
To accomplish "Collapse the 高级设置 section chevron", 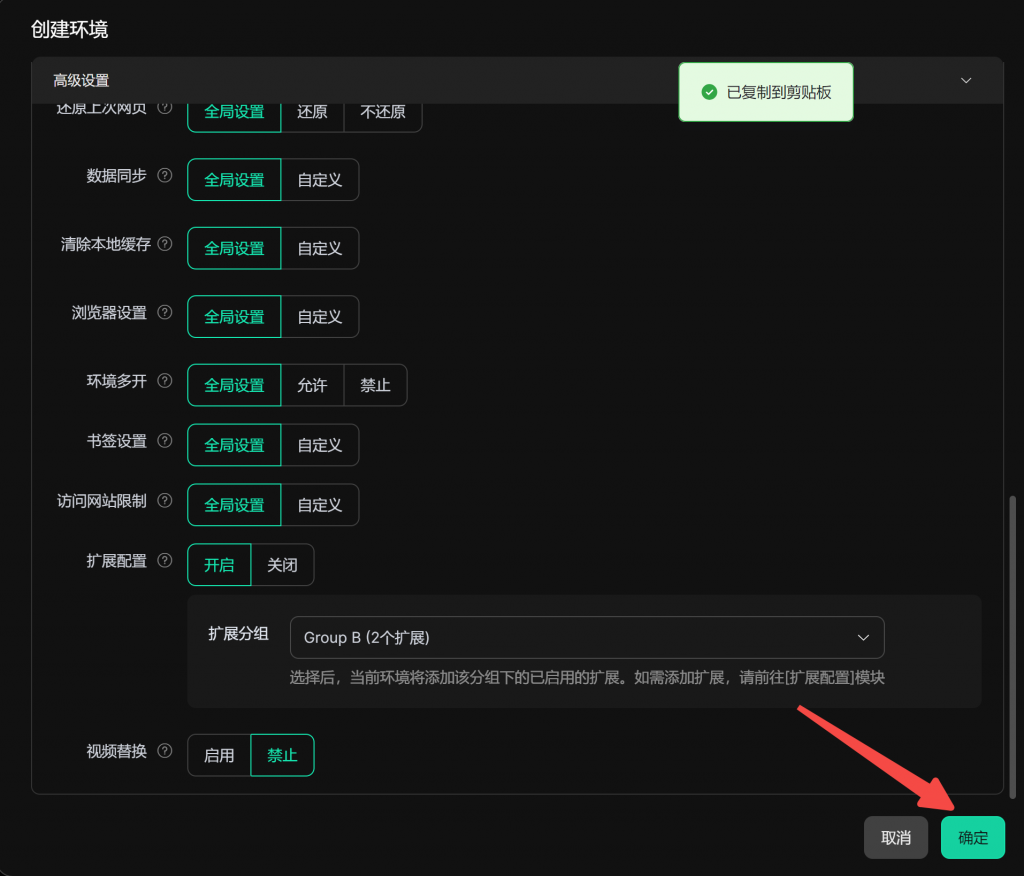I will click(x=965, y=81).
